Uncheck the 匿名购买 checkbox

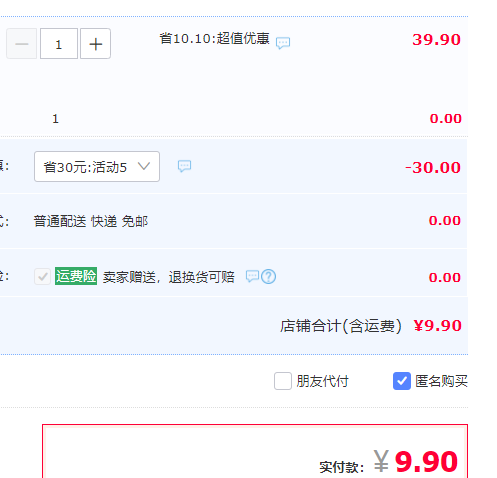tap(402, 381)
